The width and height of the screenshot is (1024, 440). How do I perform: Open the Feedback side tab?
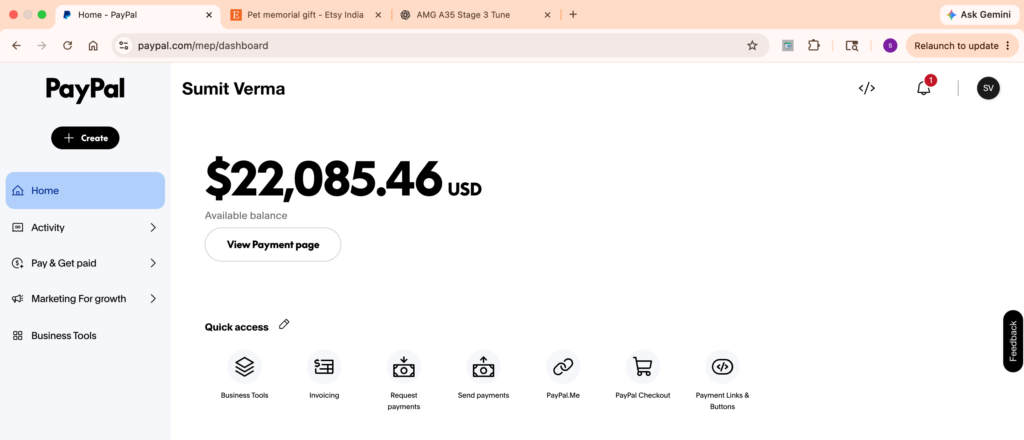(1013, 341)
